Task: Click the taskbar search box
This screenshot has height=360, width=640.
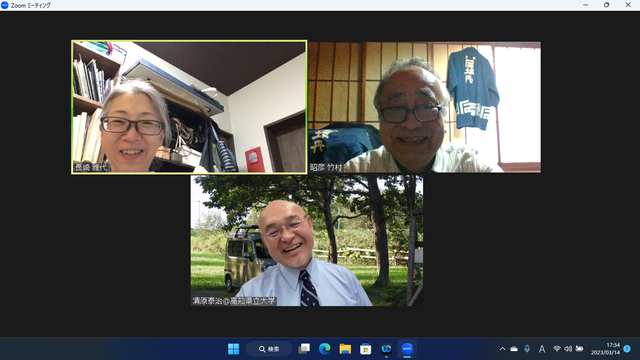Action: coord(269,349)
